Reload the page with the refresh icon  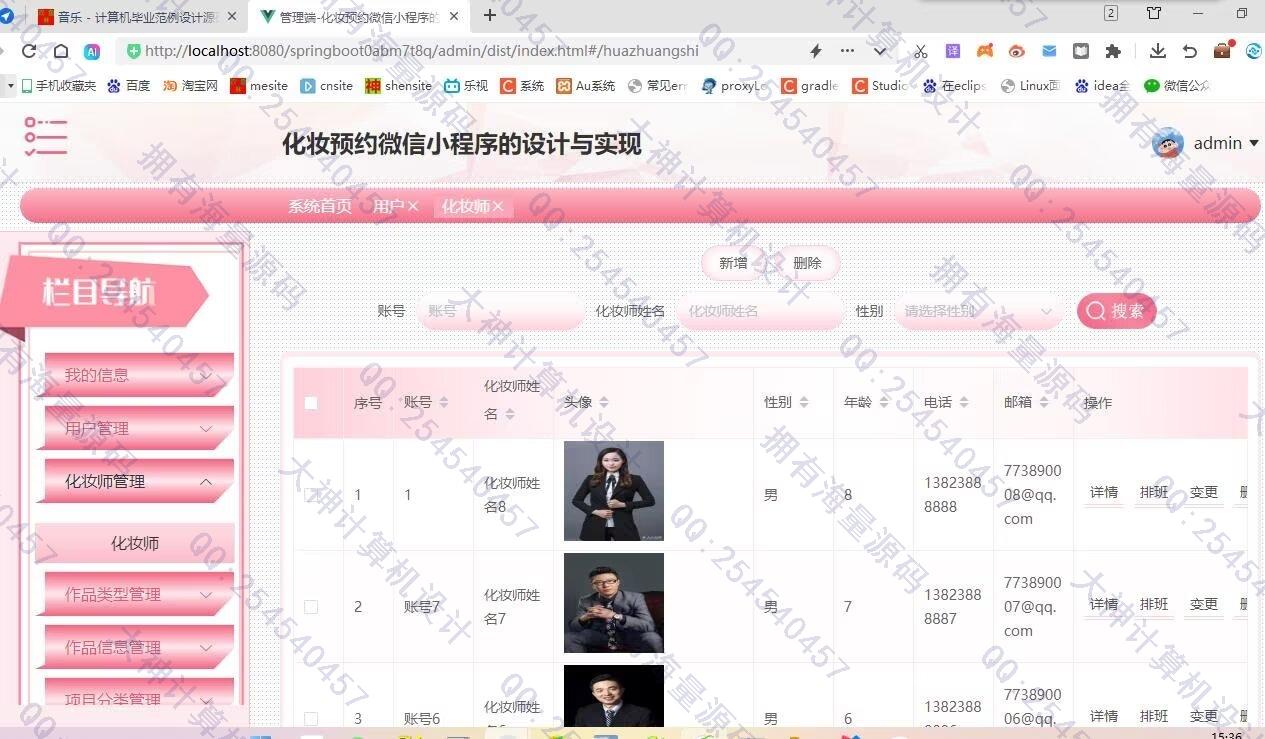29,51
